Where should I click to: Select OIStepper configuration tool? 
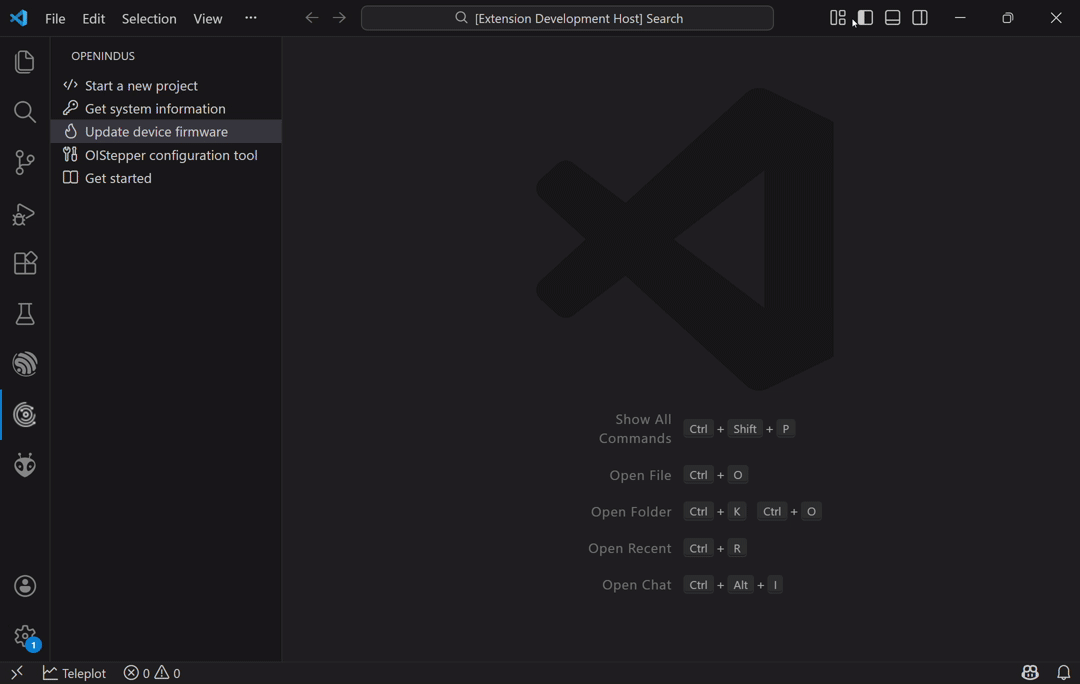[171, 155]
